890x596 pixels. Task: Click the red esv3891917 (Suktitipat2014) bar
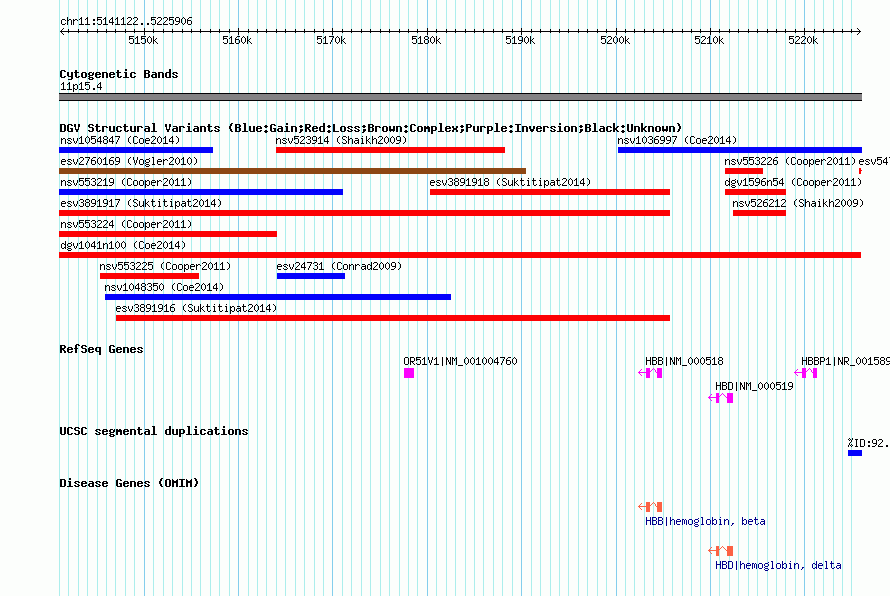point(364,213)
